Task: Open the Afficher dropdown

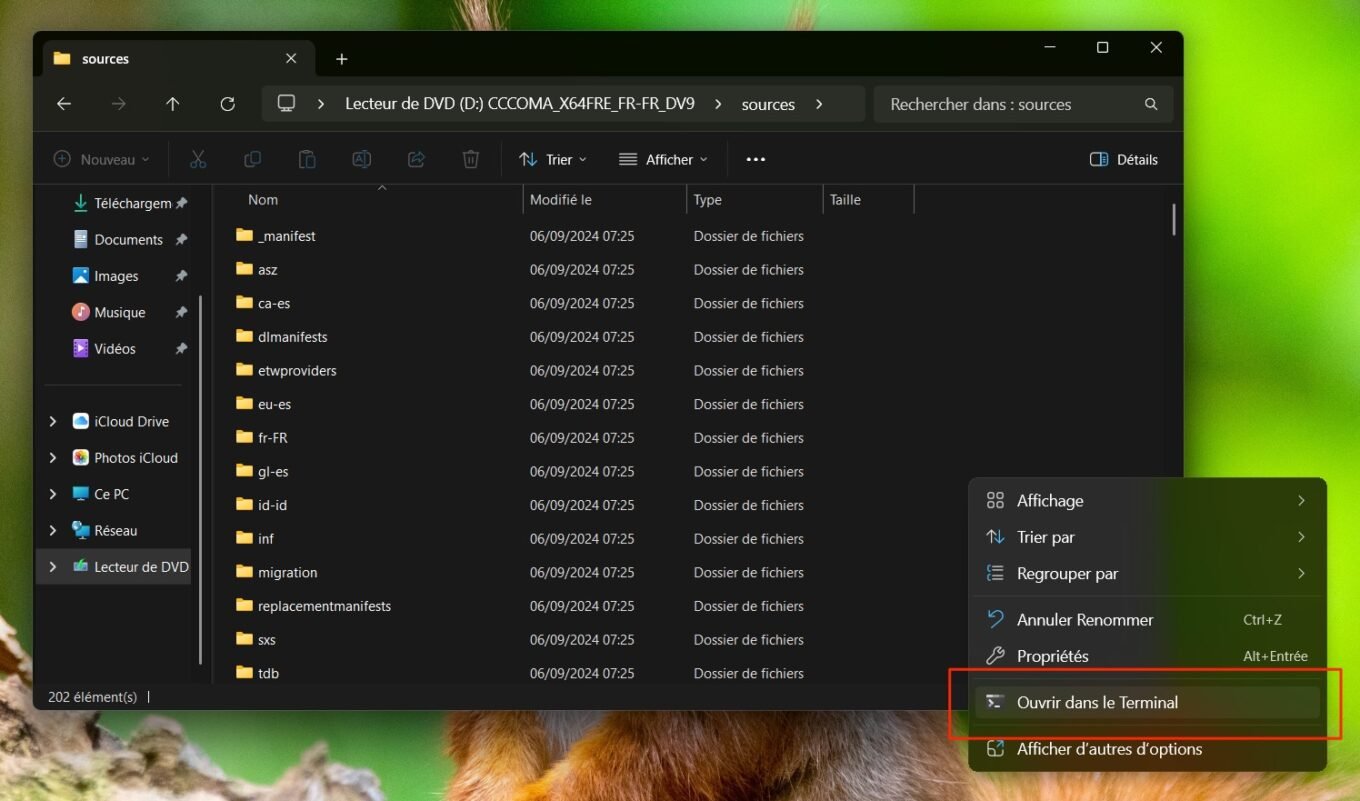Action: (662, 159)
